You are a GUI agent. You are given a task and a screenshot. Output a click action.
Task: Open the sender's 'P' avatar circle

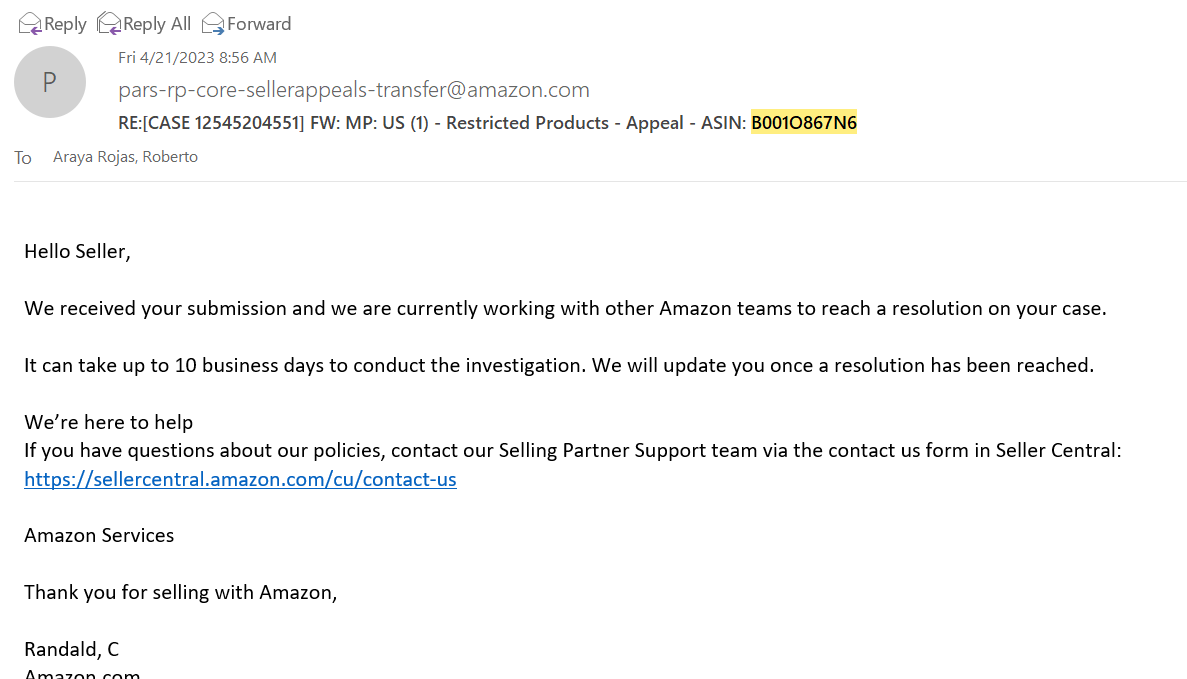tap(49, 82)
